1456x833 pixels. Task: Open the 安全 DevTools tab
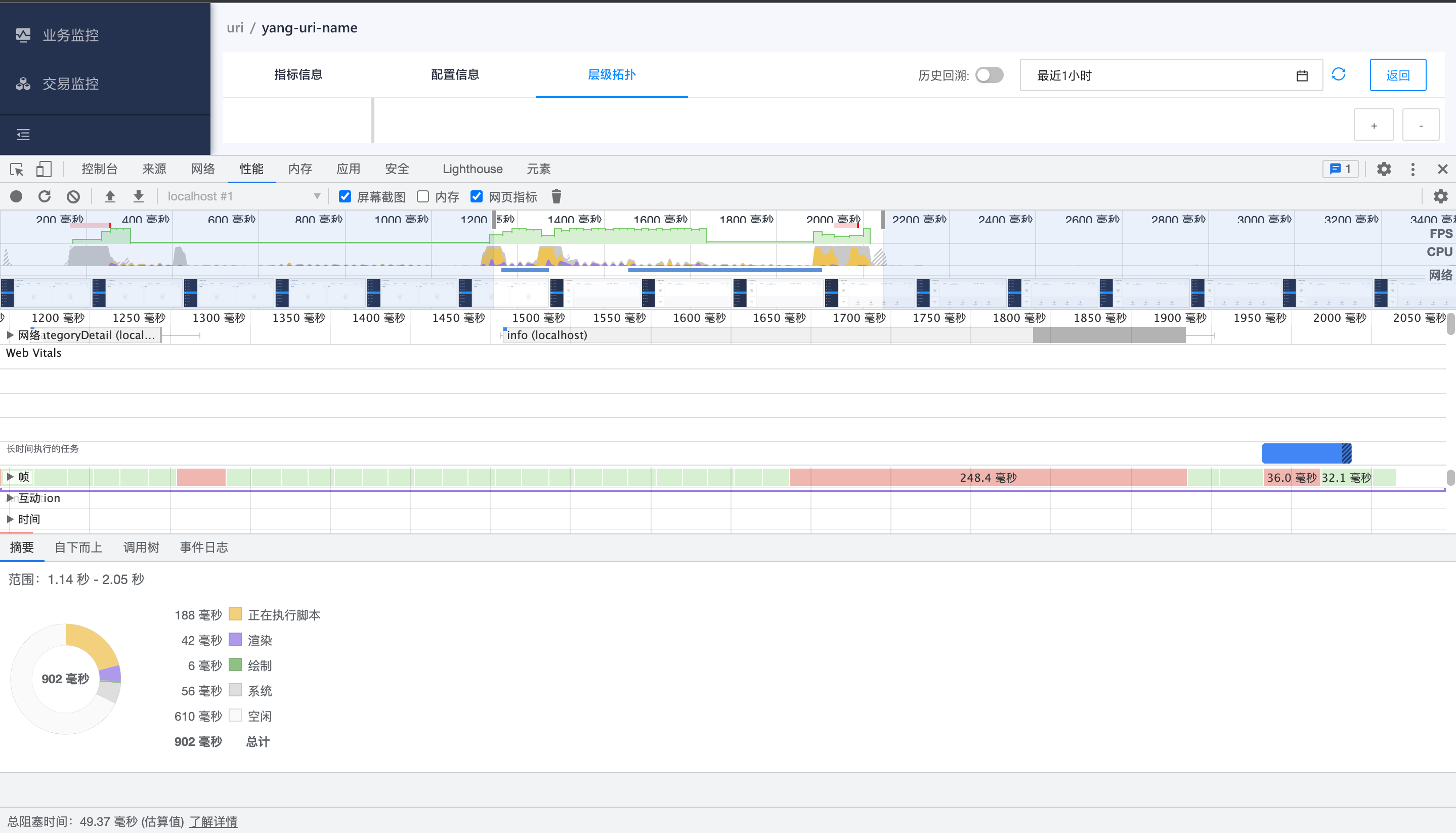pos(398,170)
